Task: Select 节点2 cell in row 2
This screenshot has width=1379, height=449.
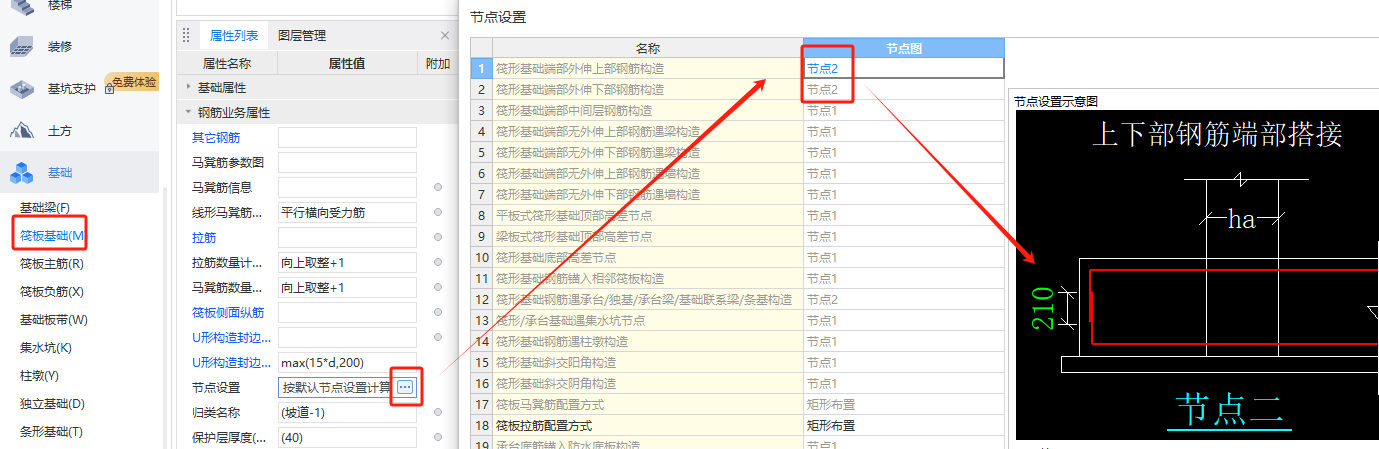Action: (x=903, y=89)
